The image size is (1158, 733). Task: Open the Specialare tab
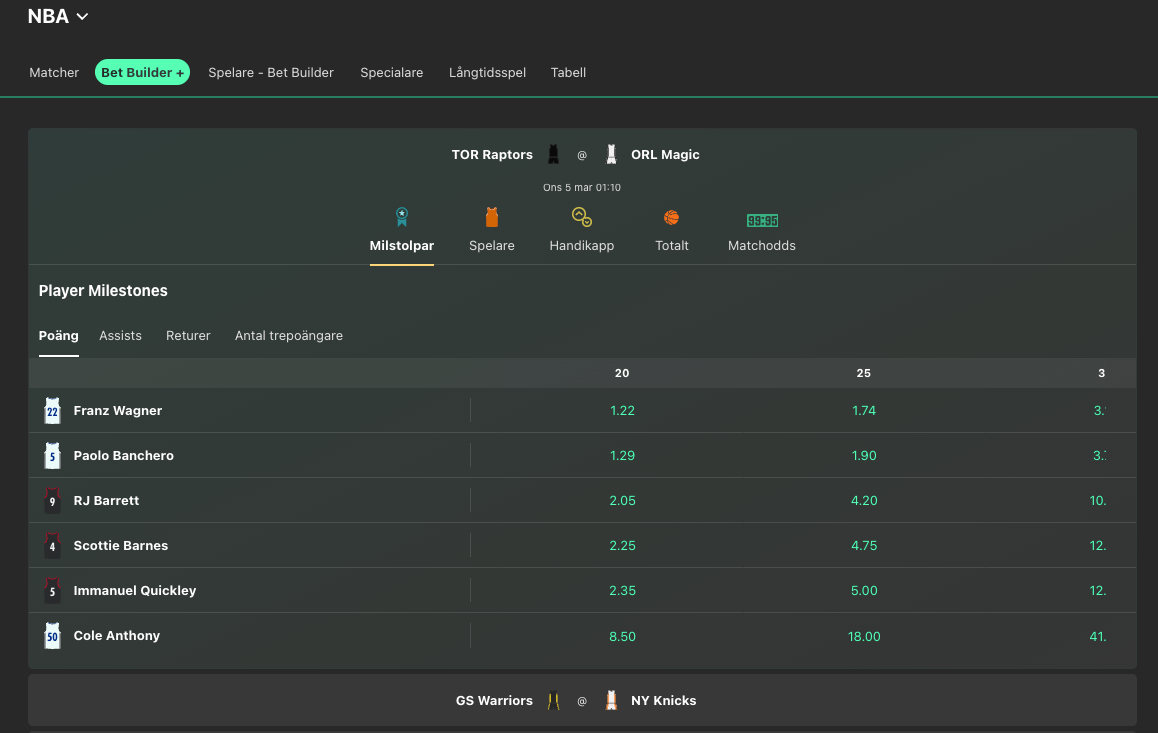tap(392, 72)
